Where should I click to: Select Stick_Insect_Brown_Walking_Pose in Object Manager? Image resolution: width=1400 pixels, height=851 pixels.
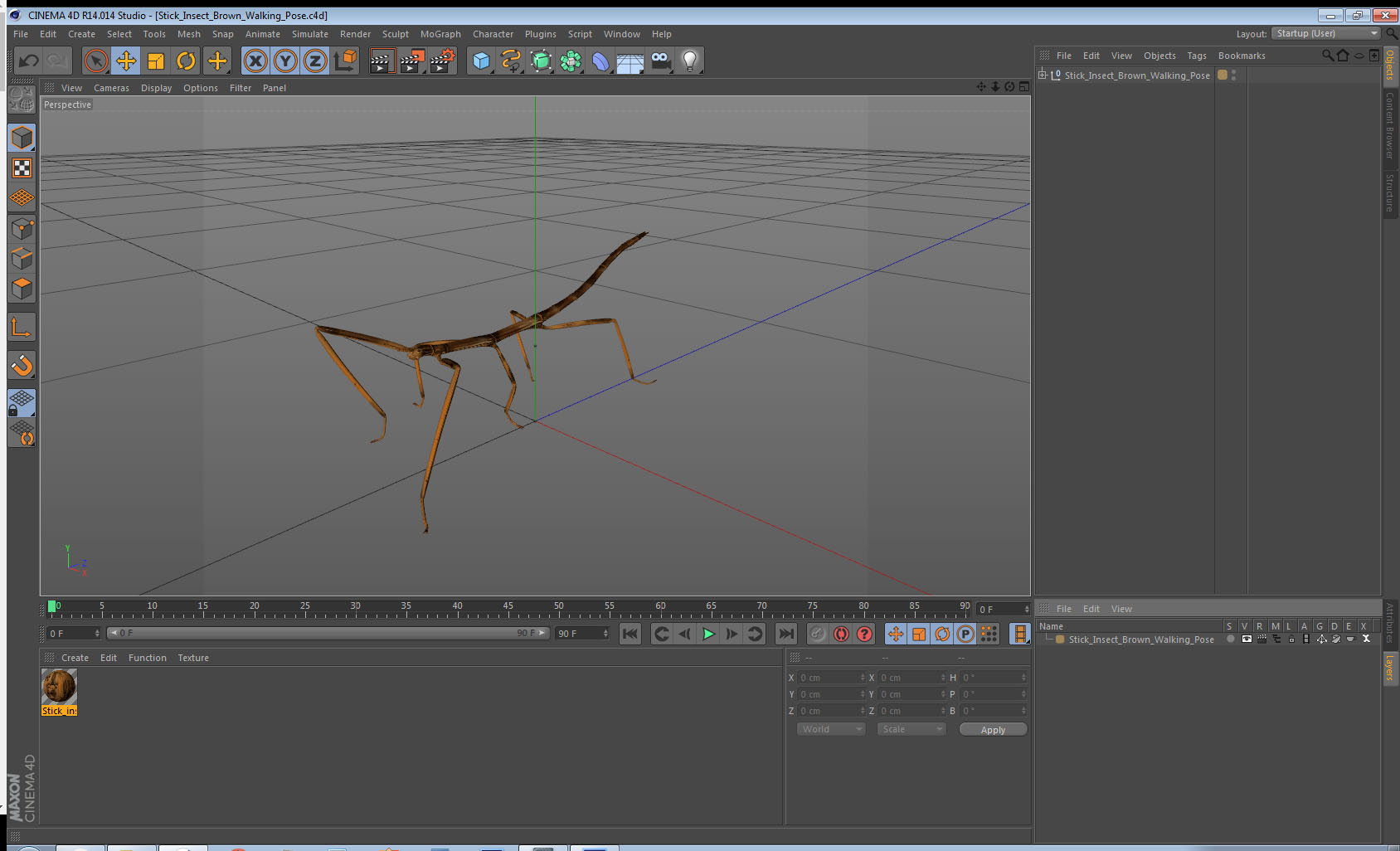pos(1137,75)
